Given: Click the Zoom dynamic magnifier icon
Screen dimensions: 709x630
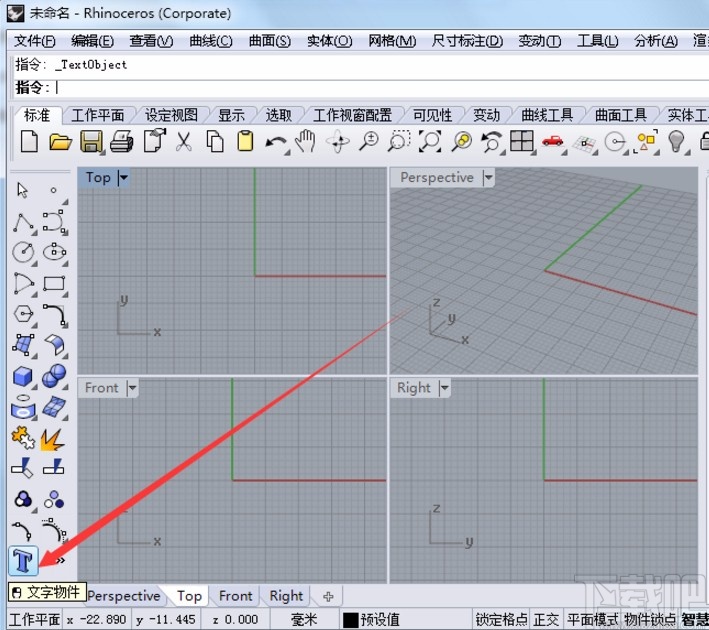Looking at the screenshot, I should (369, 141).
